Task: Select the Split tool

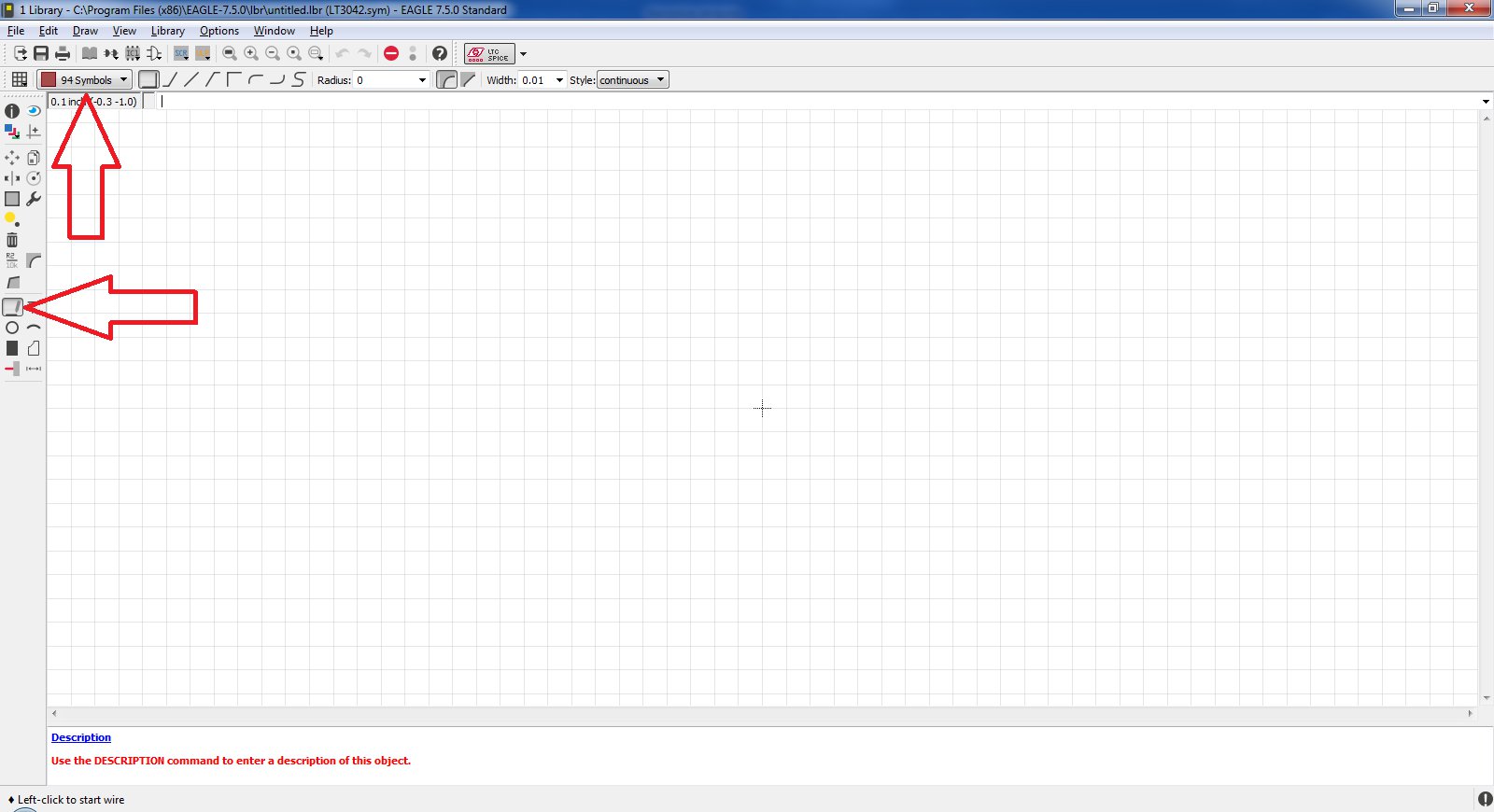Action: (x=12, y=282)
